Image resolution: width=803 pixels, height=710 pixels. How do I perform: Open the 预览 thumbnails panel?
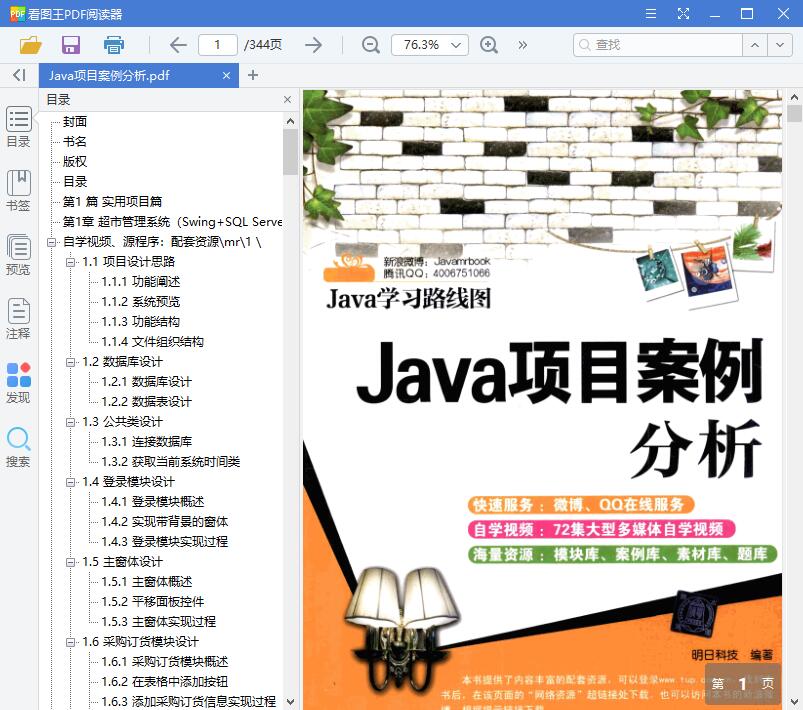click(18, 255)
